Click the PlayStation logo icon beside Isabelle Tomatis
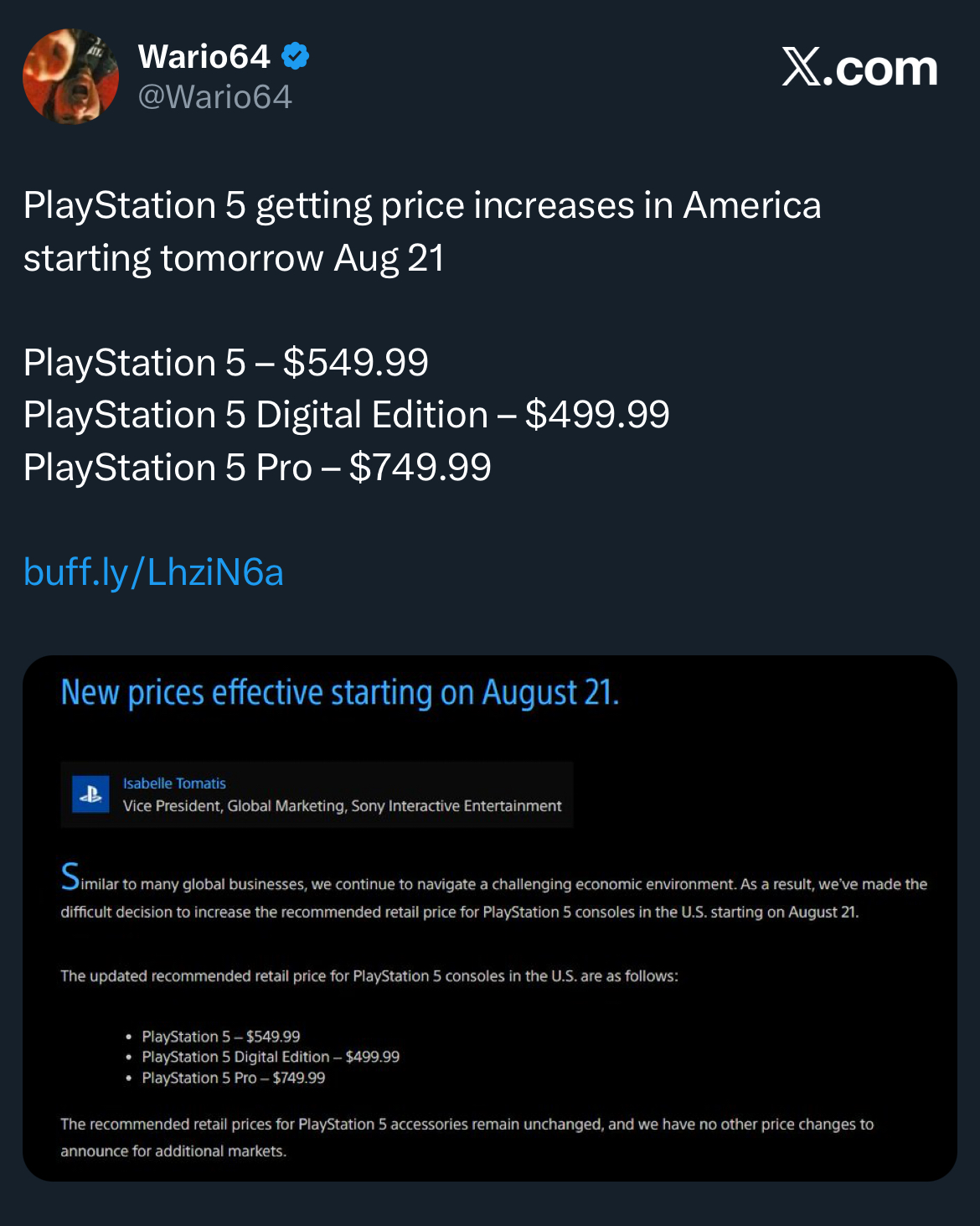 [x=90, y=794]
